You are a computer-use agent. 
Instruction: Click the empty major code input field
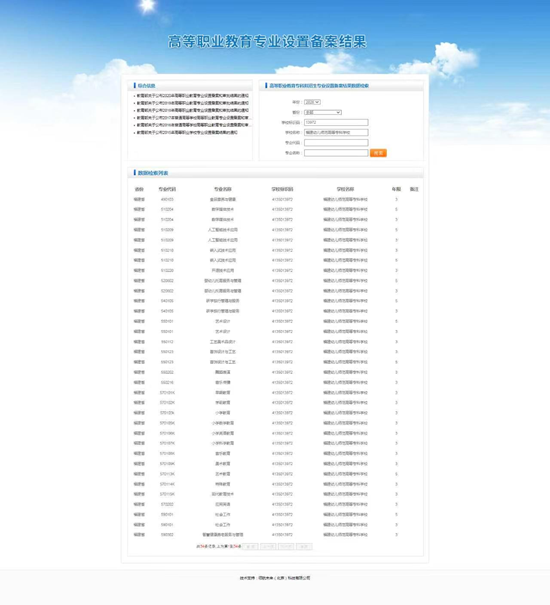click(x=336, y=143)
